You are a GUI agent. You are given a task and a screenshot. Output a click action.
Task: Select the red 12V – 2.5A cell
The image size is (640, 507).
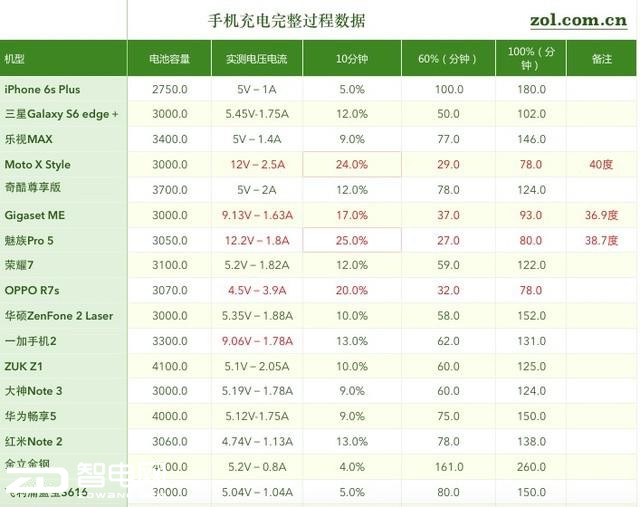click(257, 165)
